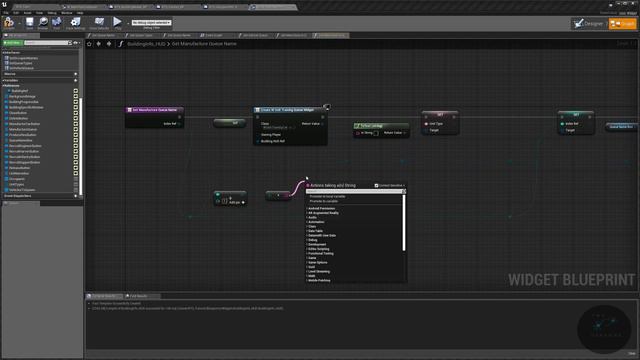Select Promote to variable
The width and height of the screenshot is (640, 360).
[x=324, y=201]
